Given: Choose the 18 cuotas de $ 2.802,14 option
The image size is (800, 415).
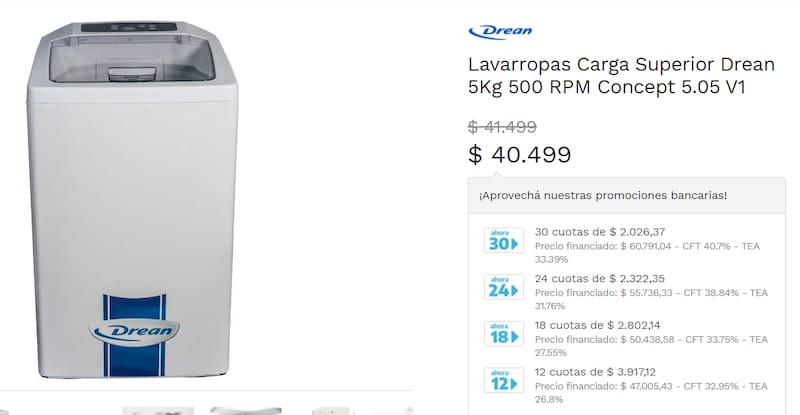Looking at the screenshot, I should point(597,325).
